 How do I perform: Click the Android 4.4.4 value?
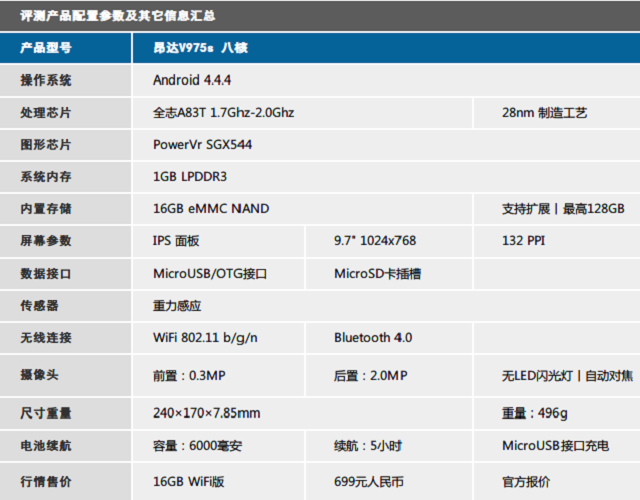coord(192,80)
